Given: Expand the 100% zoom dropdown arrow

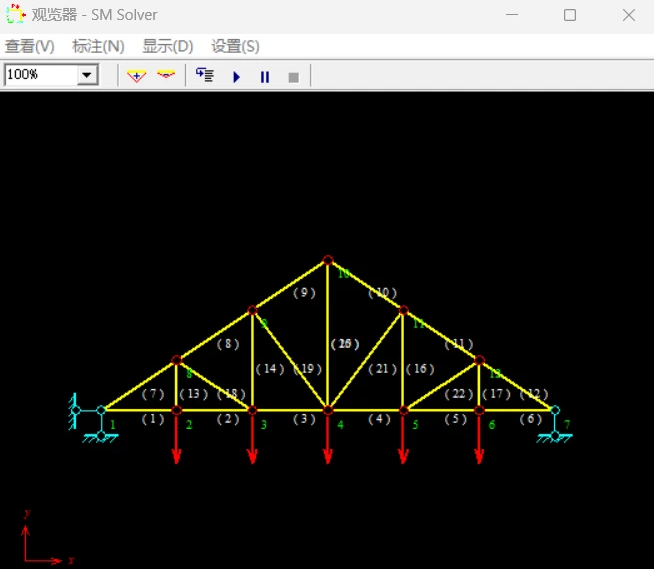Looking at the screenshot, I should coord(87,76).
